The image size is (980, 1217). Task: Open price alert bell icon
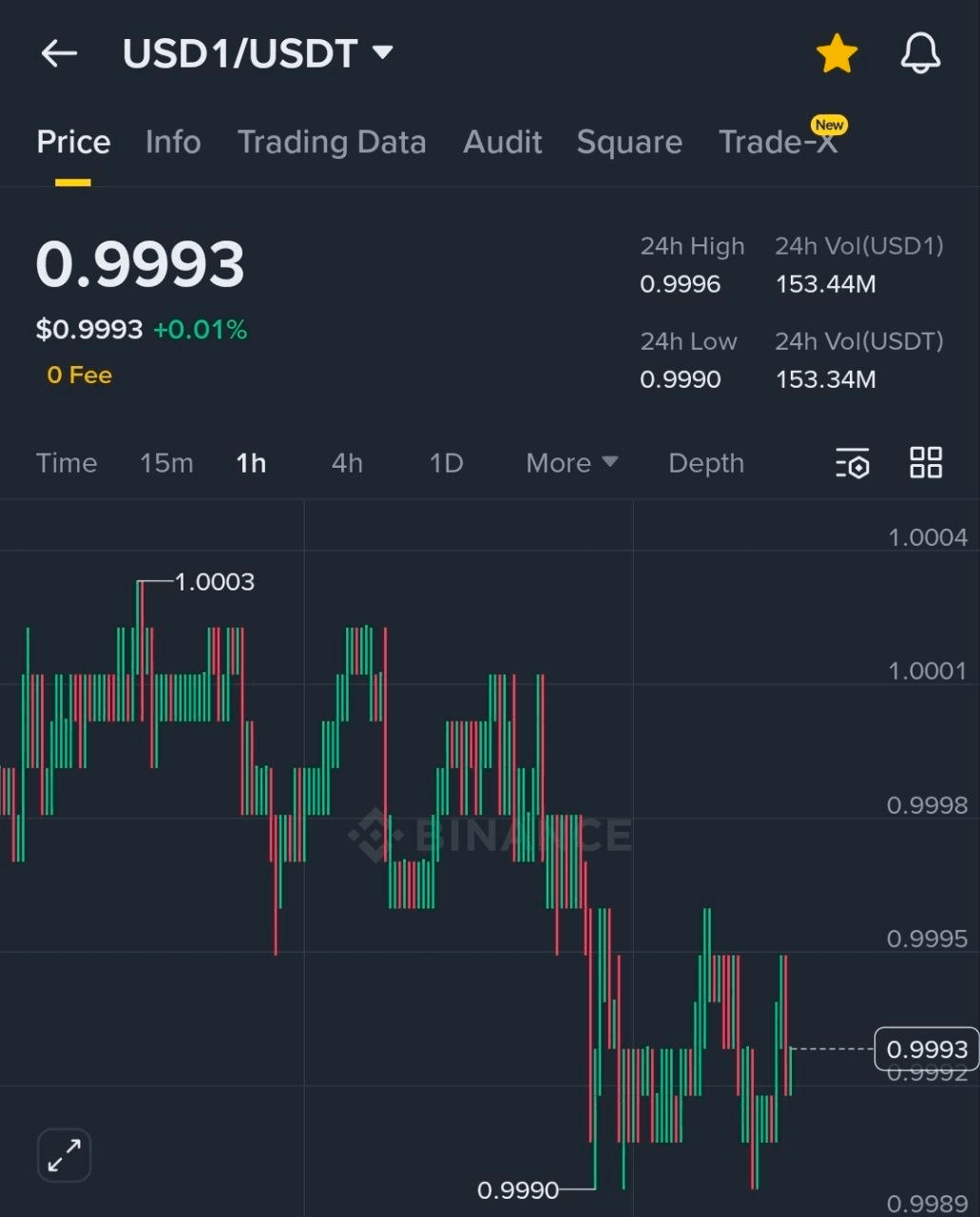[x=920, y=53]
